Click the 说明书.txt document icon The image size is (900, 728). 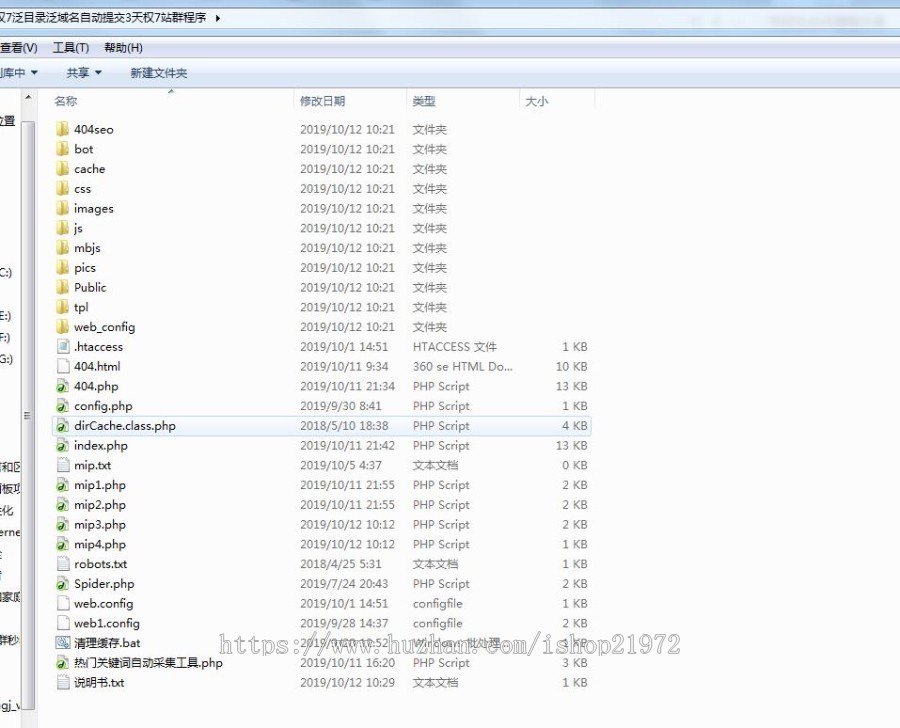(63, 683)
